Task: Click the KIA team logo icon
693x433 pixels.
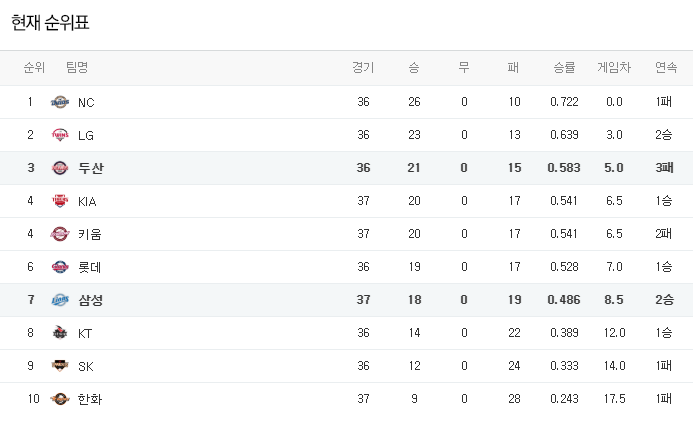Action: pos(60,201)
